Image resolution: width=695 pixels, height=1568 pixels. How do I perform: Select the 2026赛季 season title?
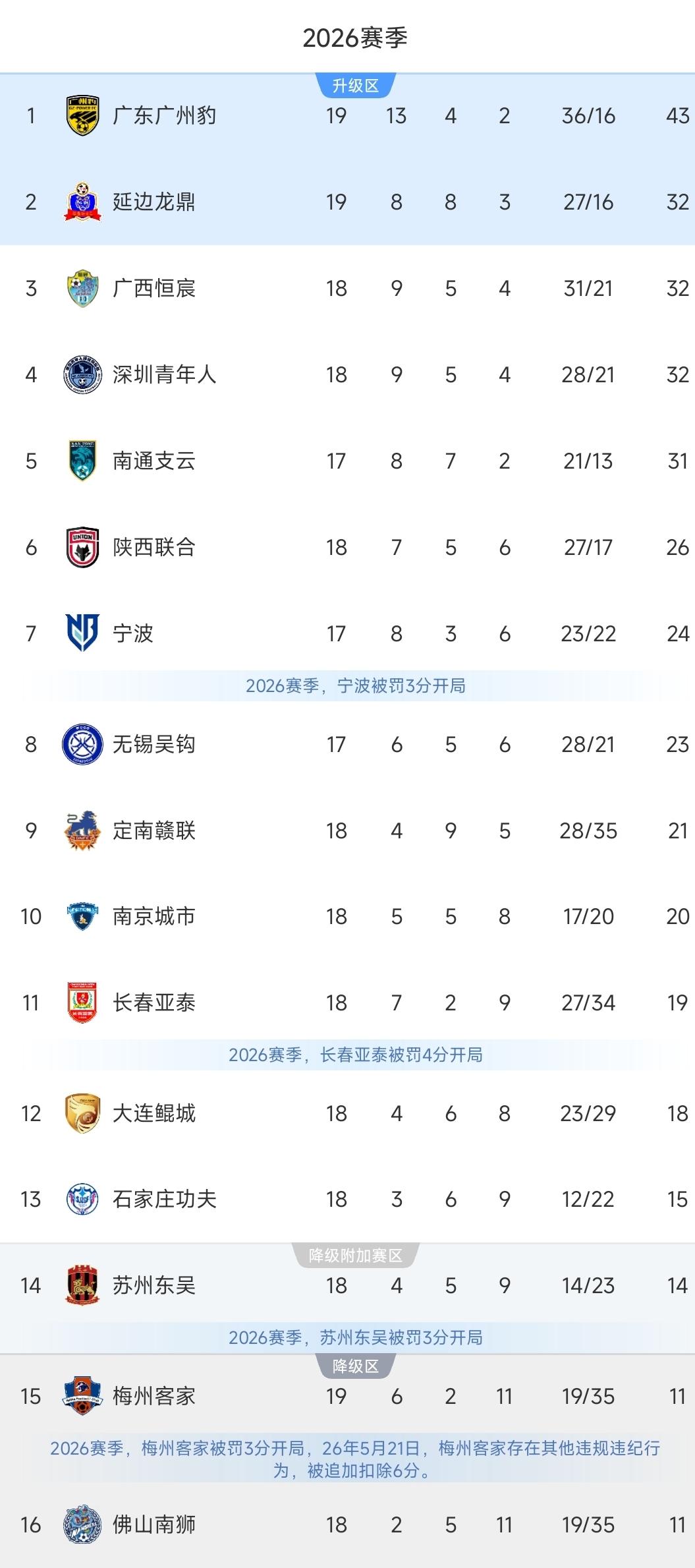pyautogui.click(x=356, y=38)
